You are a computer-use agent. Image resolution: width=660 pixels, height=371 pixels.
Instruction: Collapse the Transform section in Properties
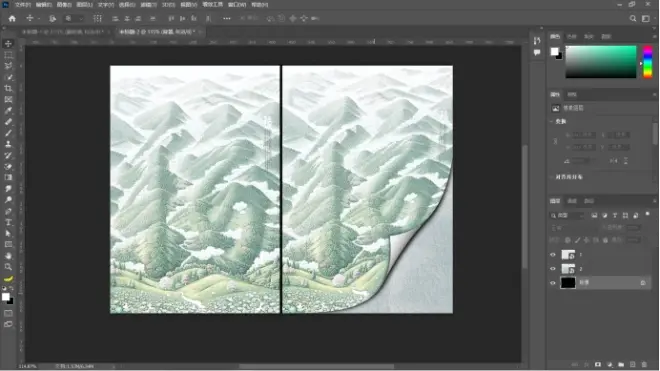[552, 121]
